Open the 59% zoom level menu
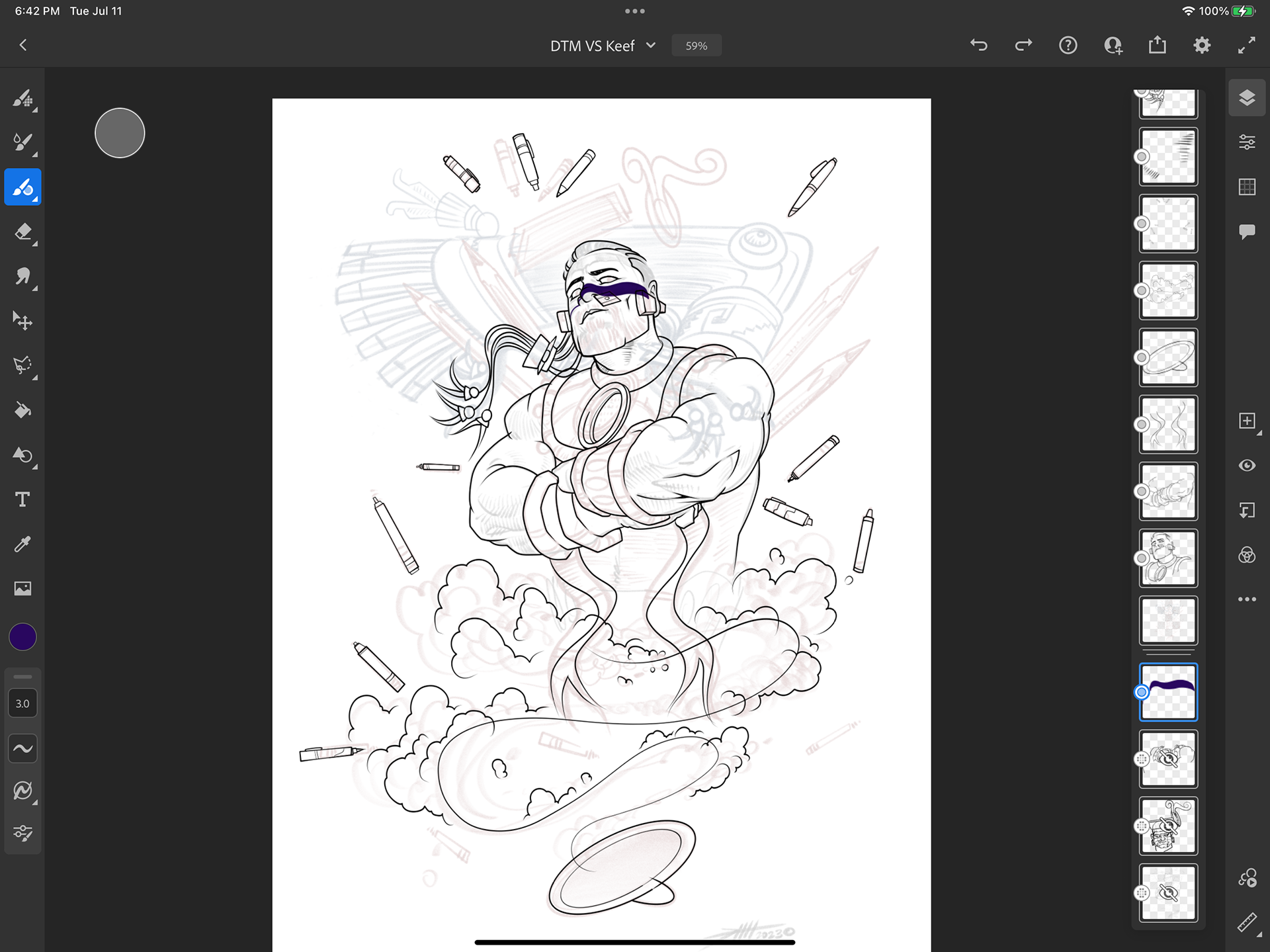The image size is (1270, 952). coord(696,46)
